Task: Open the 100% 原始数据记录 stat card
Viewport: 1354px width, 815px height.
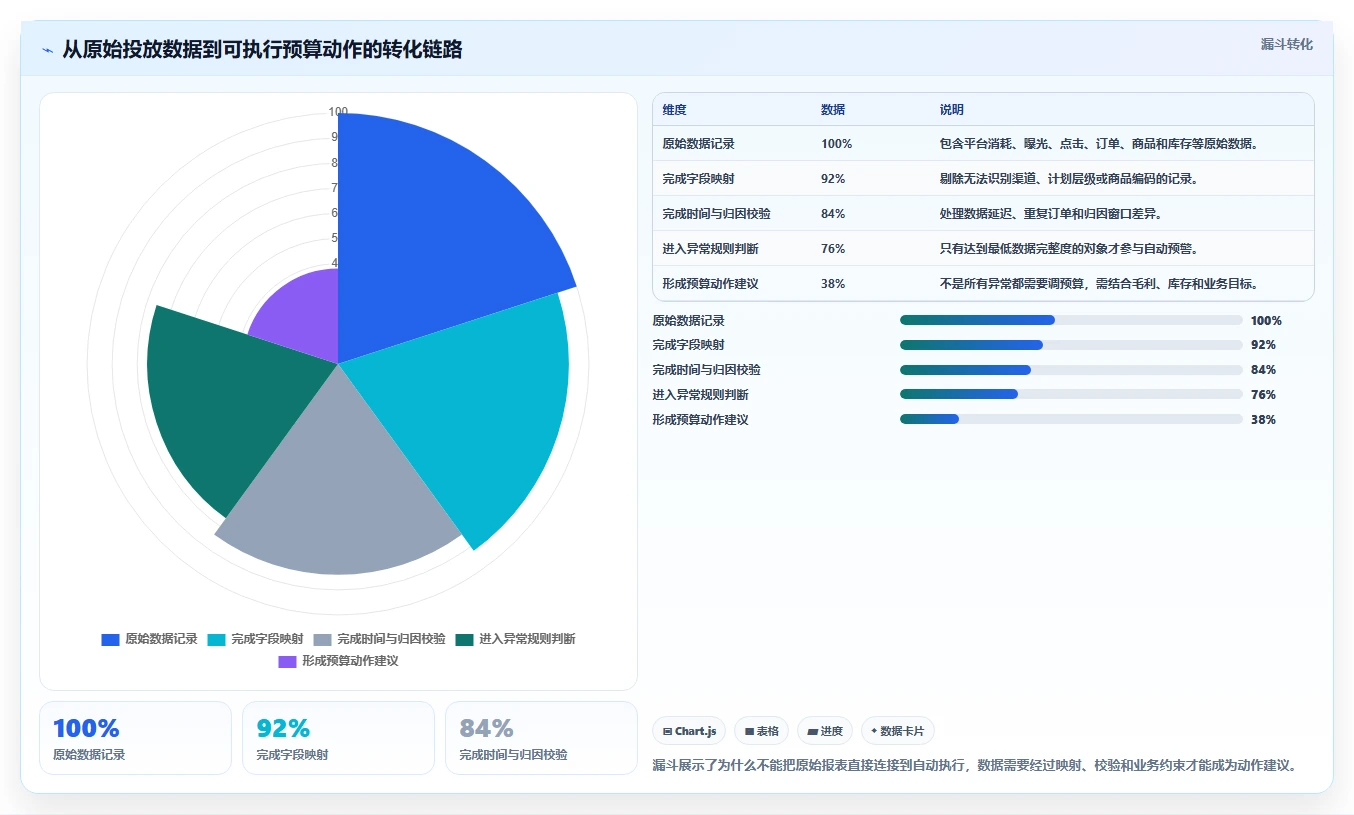Action: (135, 738)
